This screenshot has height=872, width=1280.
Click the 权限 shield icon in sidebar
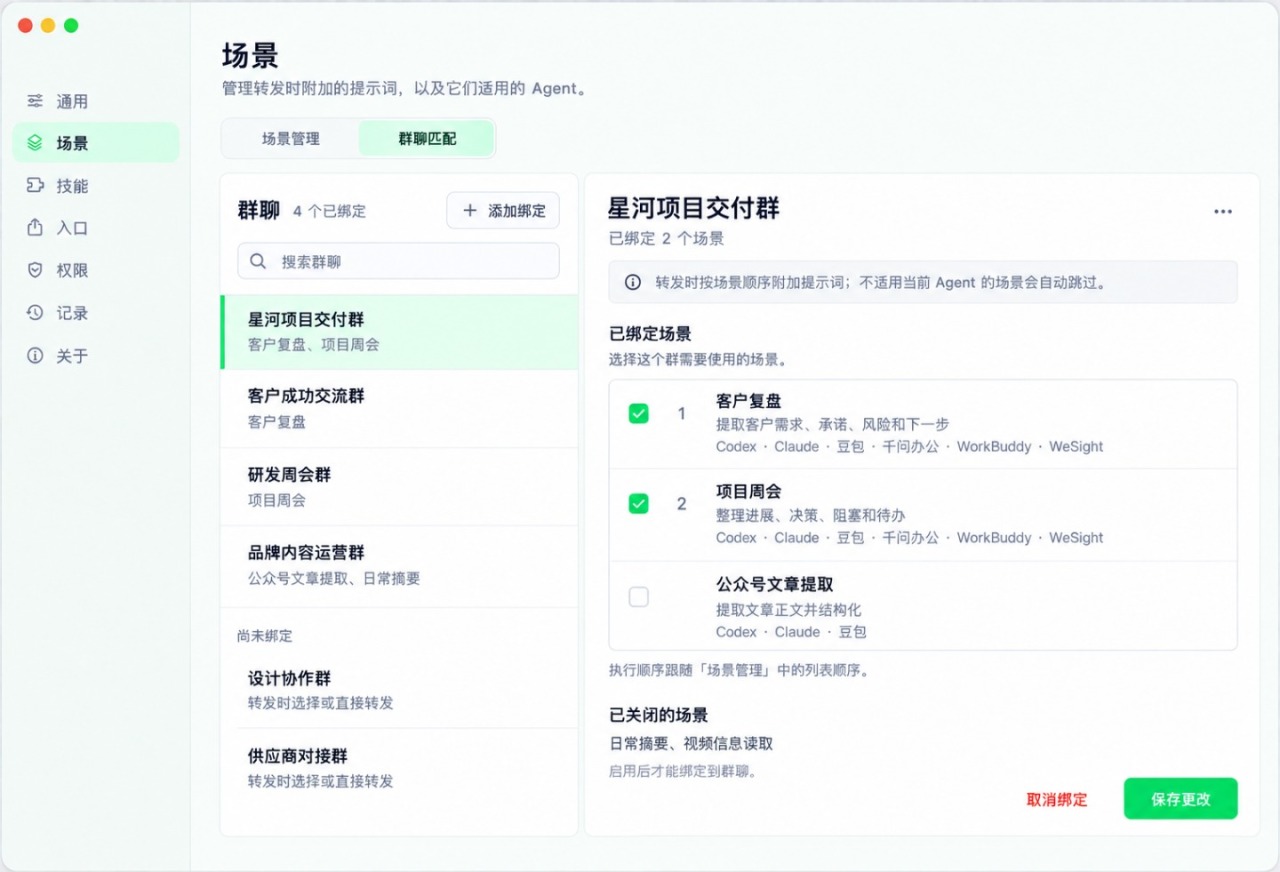point(35,270)
